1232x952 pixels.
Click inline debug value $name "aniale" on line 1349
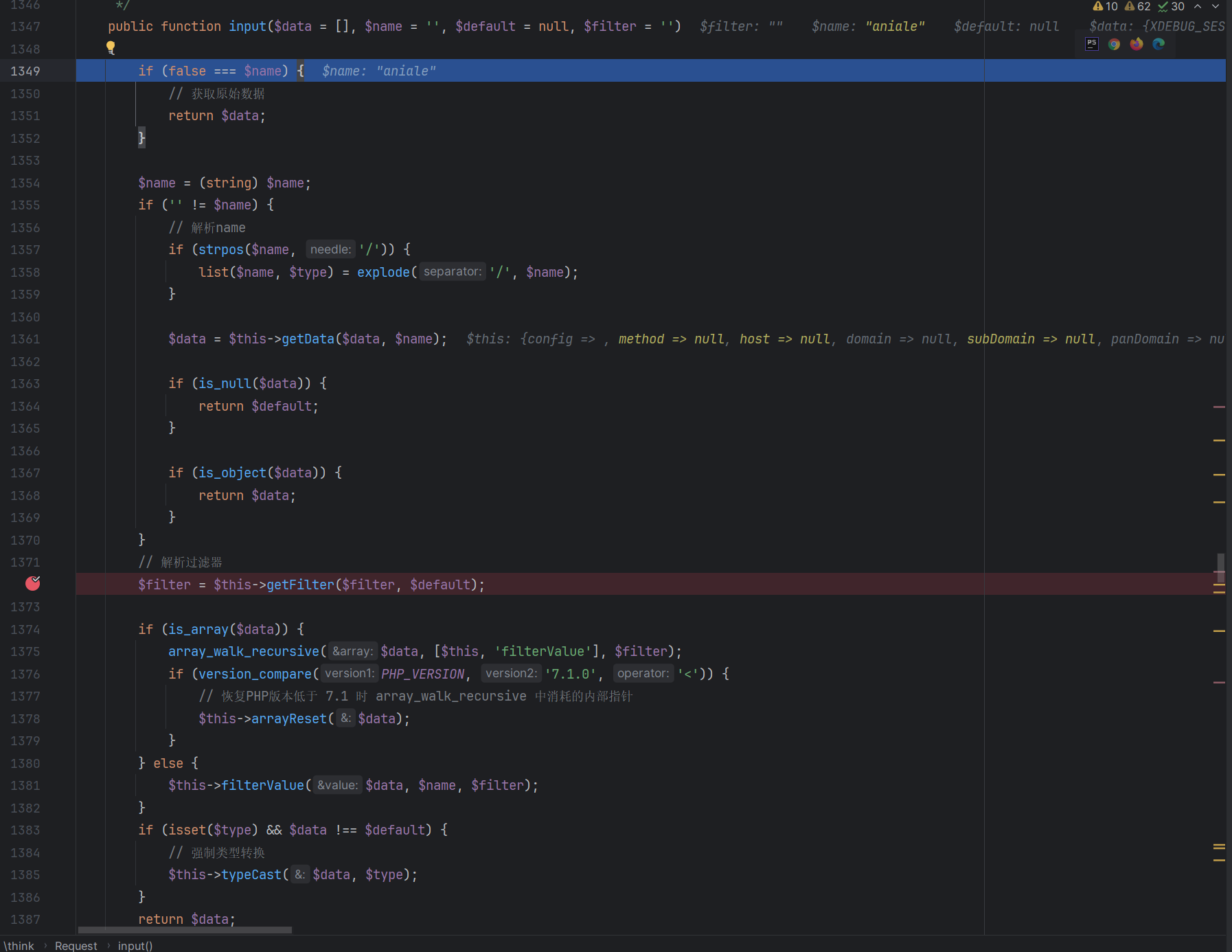point(379,71)
